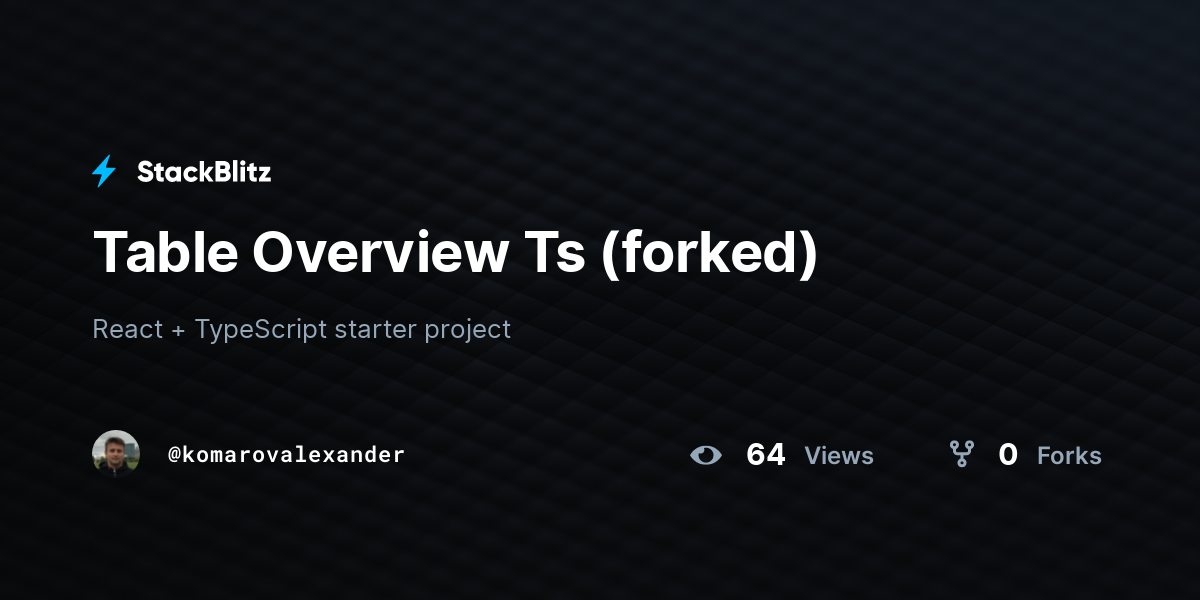
Task: Click the word TypeScript in the description
Action: 261,329
